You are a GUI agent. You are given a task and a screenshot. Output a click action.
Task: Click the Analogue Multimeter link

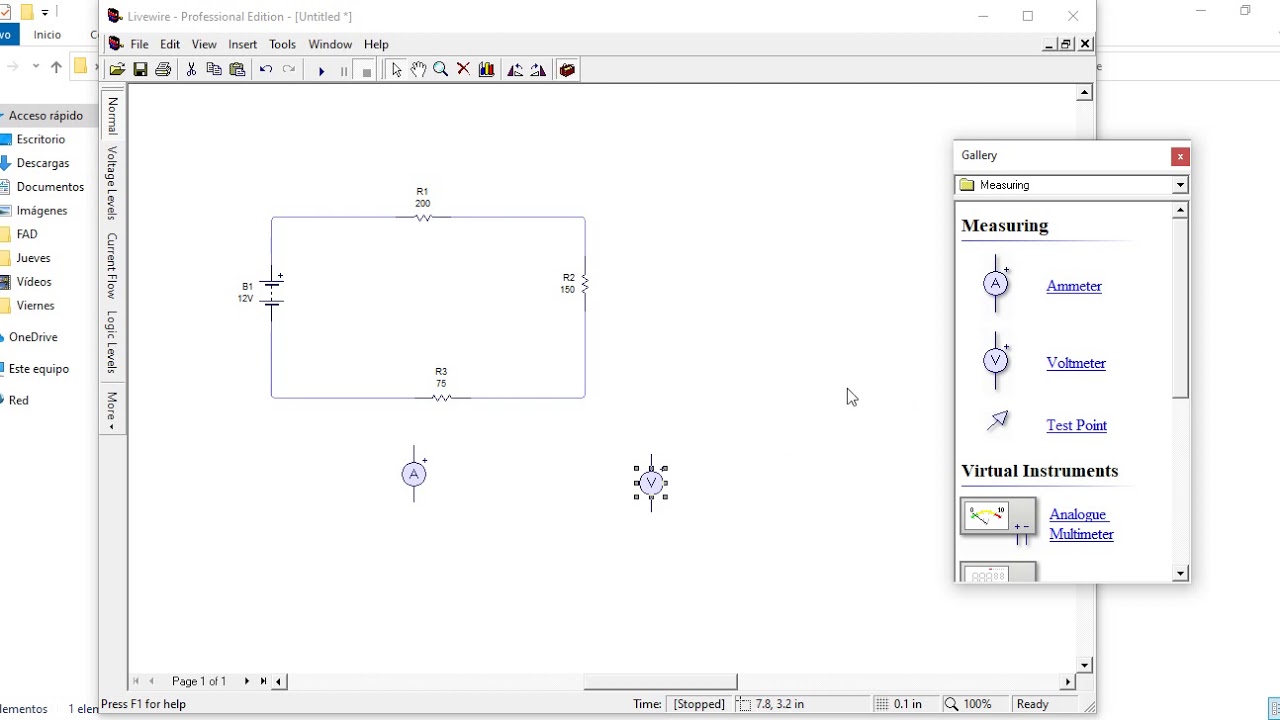[x=1081, y=524]
